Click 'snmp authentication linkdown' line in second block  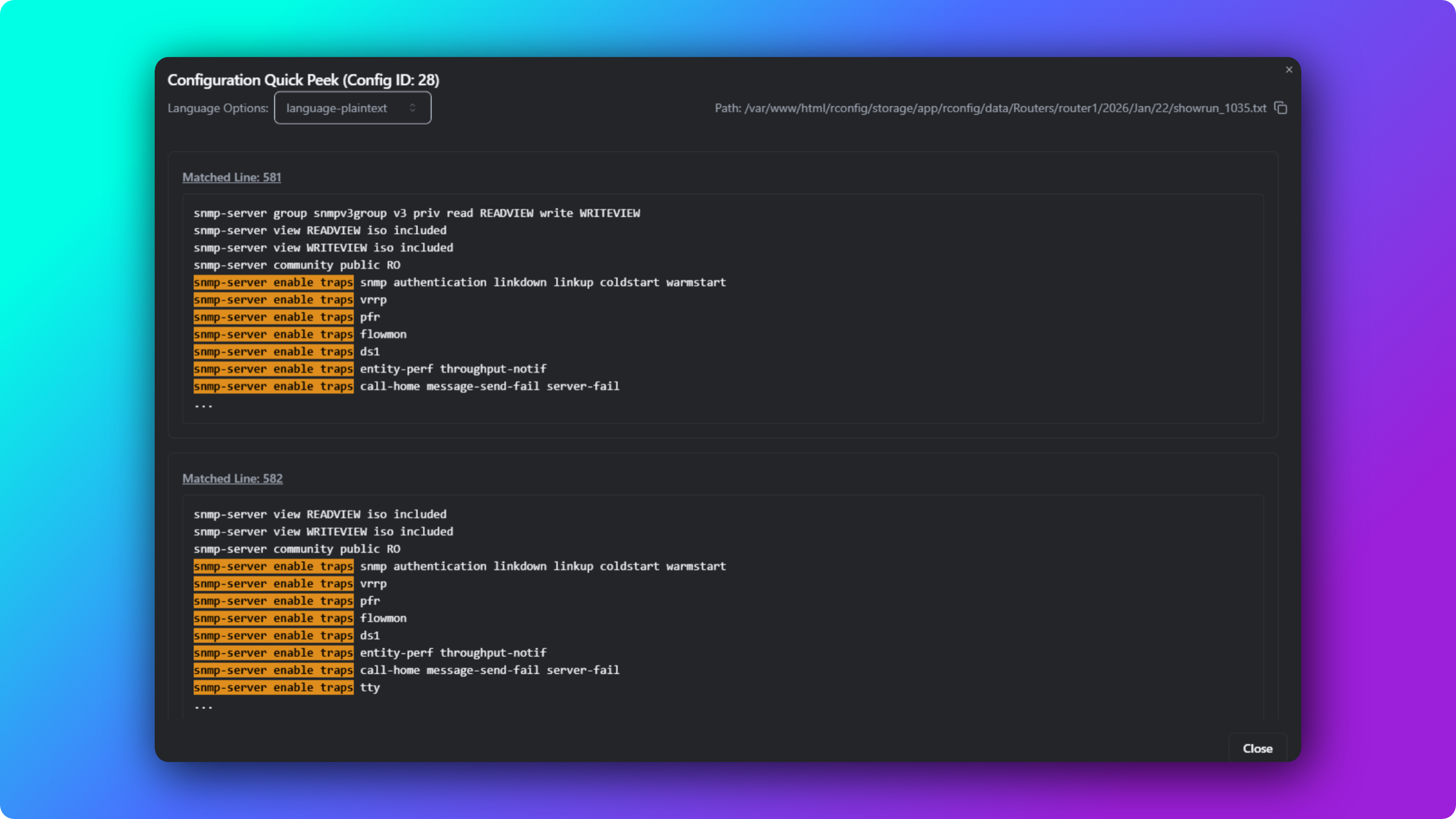(460, 566)
